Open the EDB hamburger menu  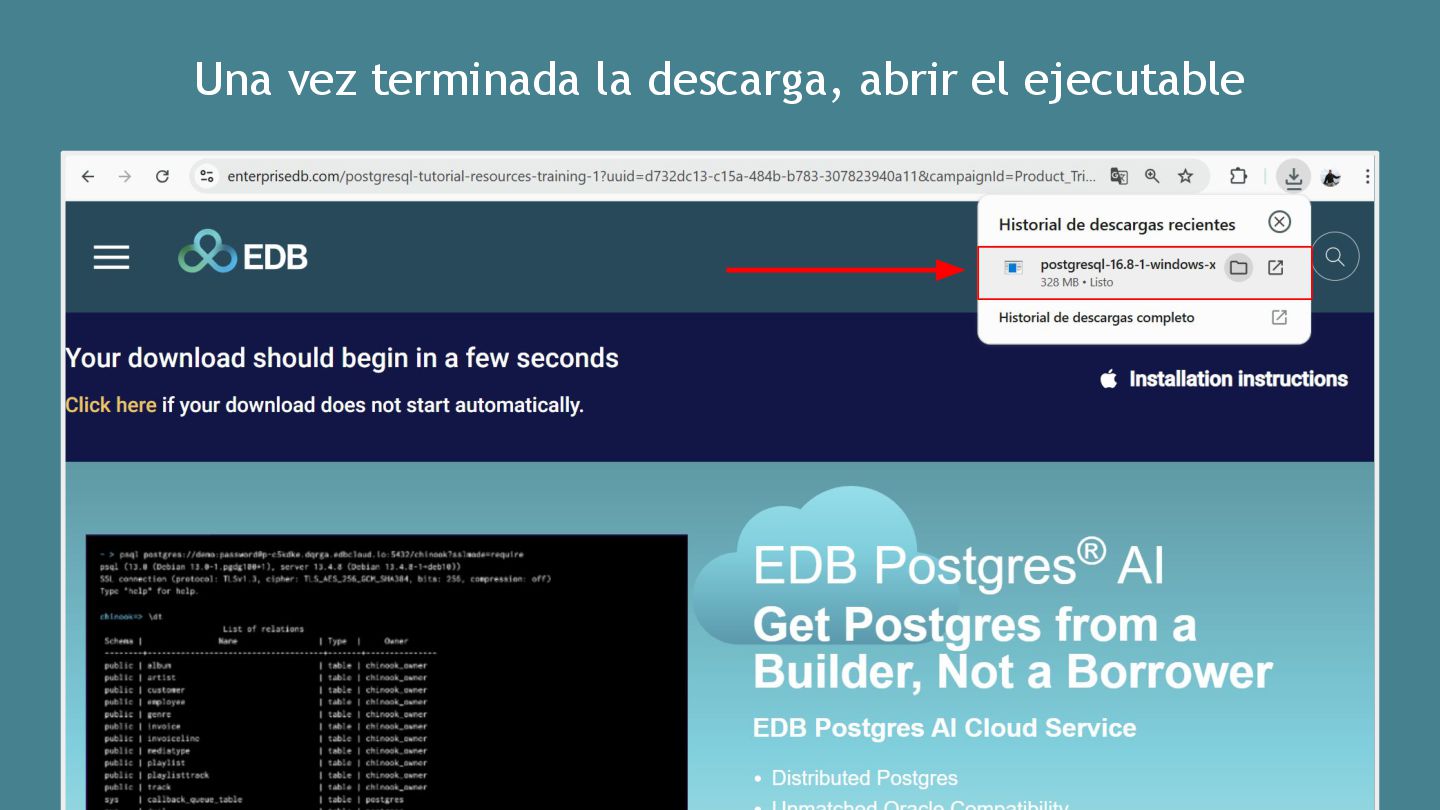111,257
